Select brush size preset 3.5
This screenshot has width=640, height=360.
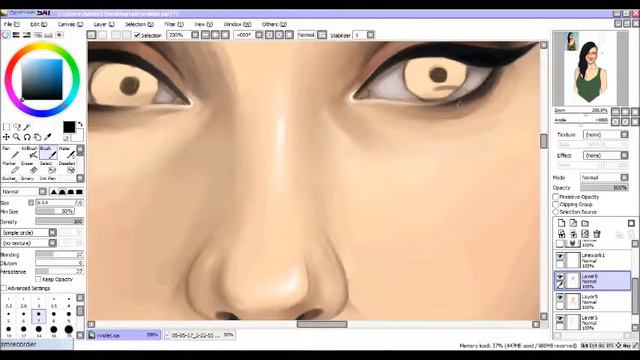pos(53,302)
